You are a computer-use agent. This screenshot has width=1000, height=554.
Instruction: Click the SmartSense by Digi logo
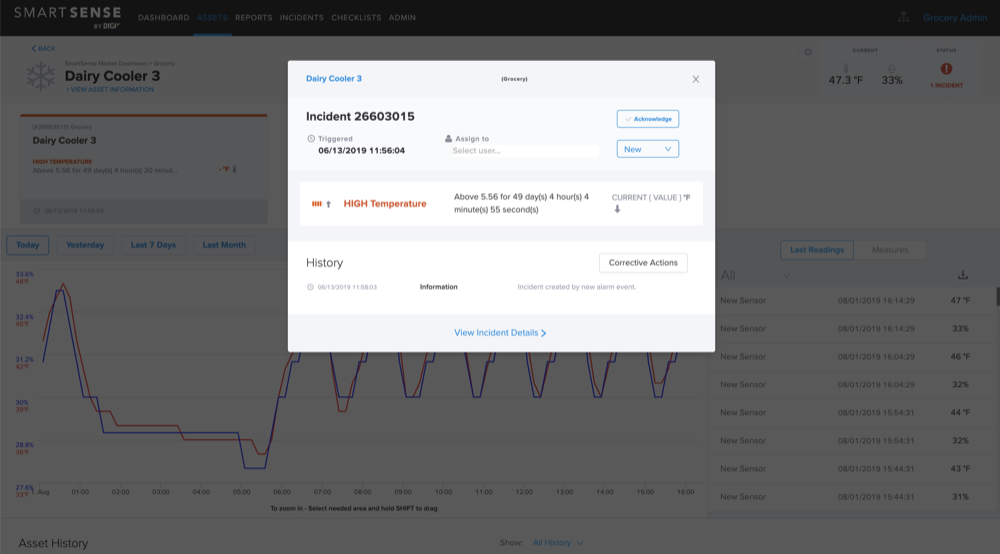[68, 17]
